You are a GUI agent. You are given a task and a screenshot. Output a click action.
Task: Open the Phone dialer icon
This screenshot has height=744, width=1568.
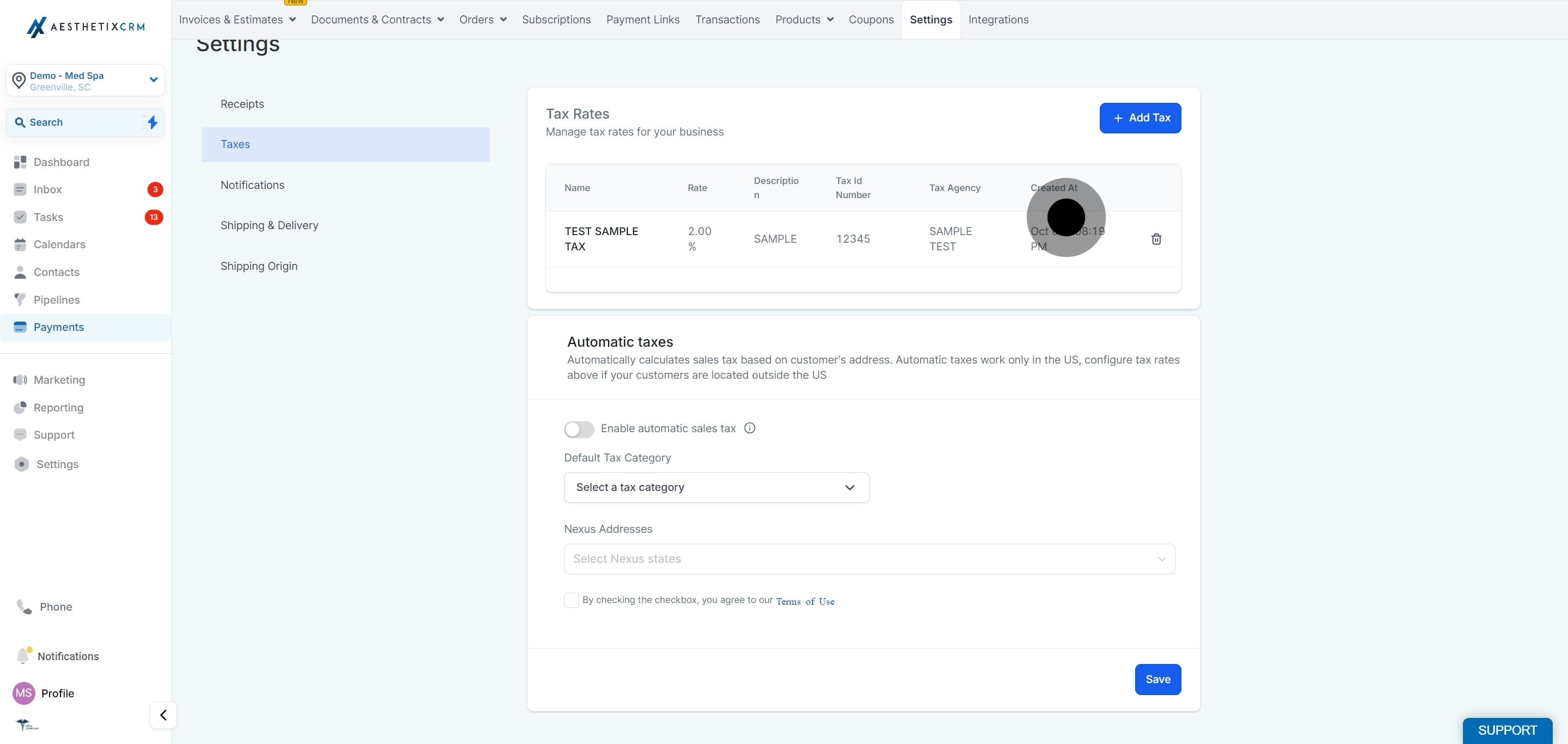[24, 606]
